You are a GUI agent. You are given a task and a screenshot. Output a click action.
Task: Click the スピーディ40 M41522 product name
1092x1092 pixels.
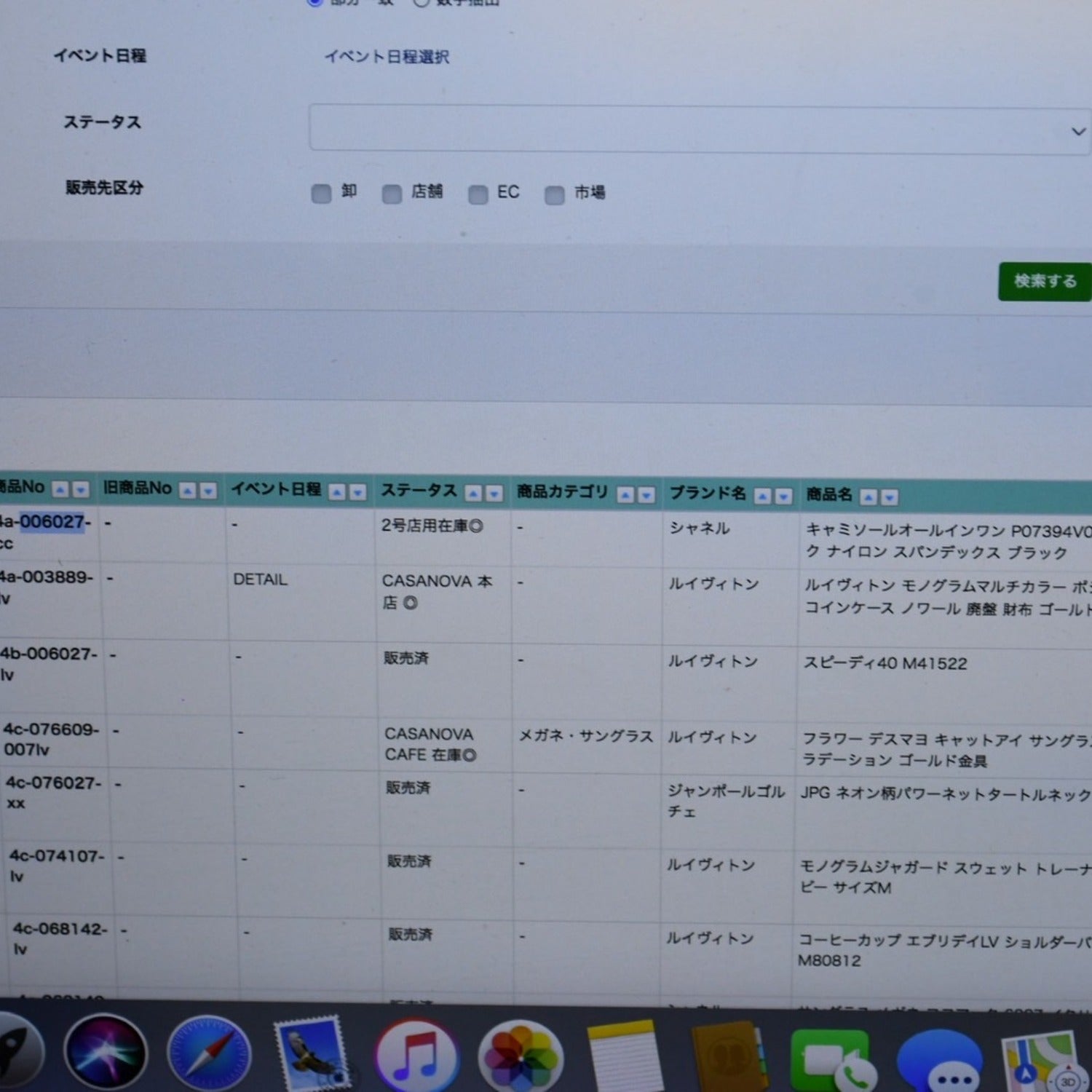click(x=885, y=663)
